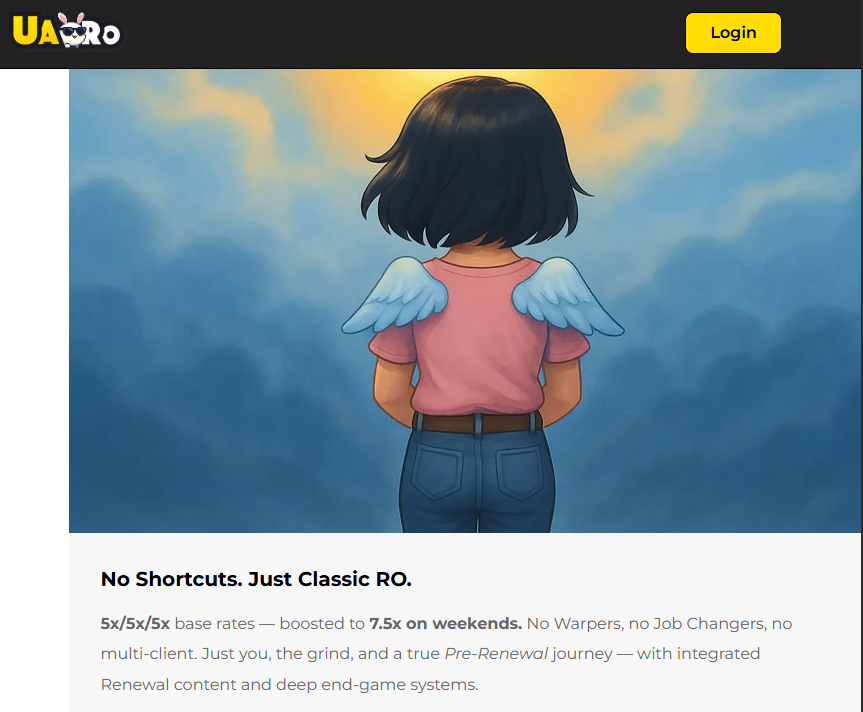This screenshot has width=863, height=712.
Task: Select the "No Shortcuts. Just Classic RO." heading
Action: click(x=256, y=579)
